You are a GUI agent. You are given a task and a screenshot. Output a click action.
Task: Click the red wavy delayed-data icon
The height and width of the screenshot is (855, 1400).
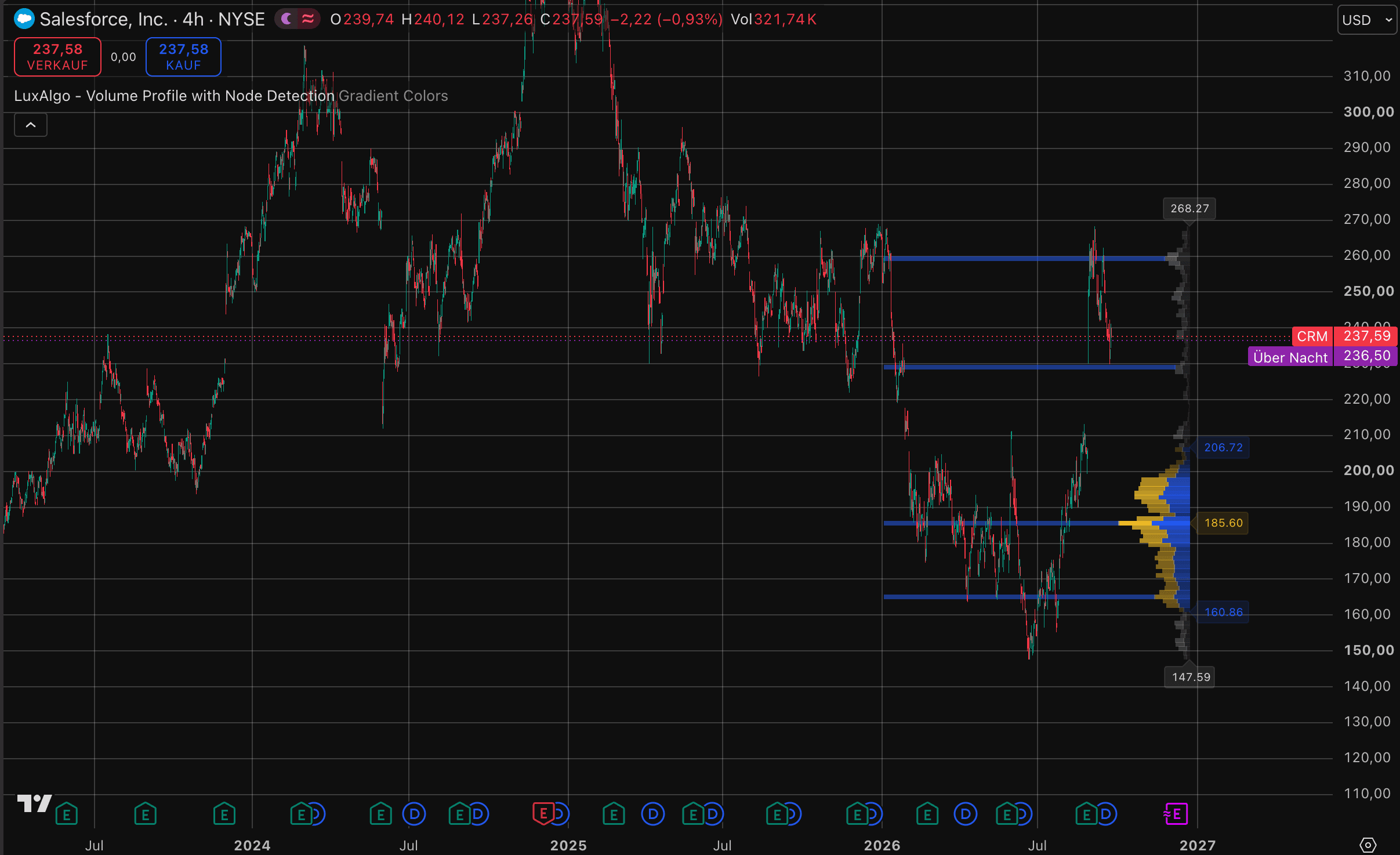pos(308,19)
